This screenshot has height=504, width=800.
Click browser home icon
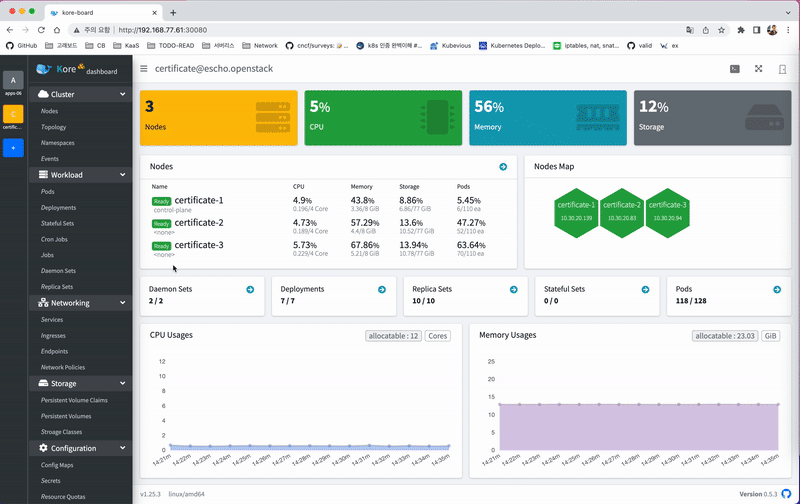pos(57,30)
